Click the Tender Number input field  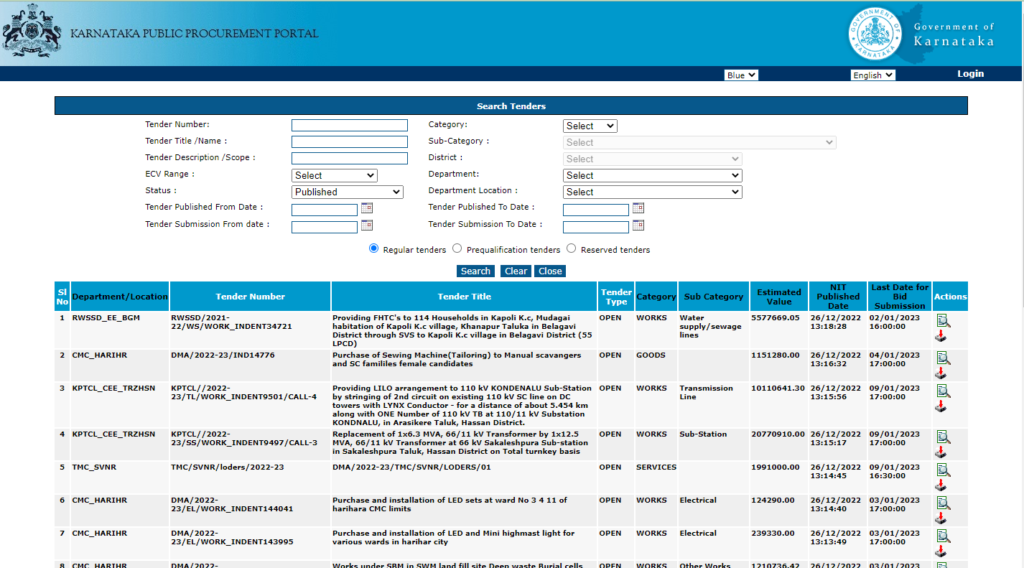point(349,125)
